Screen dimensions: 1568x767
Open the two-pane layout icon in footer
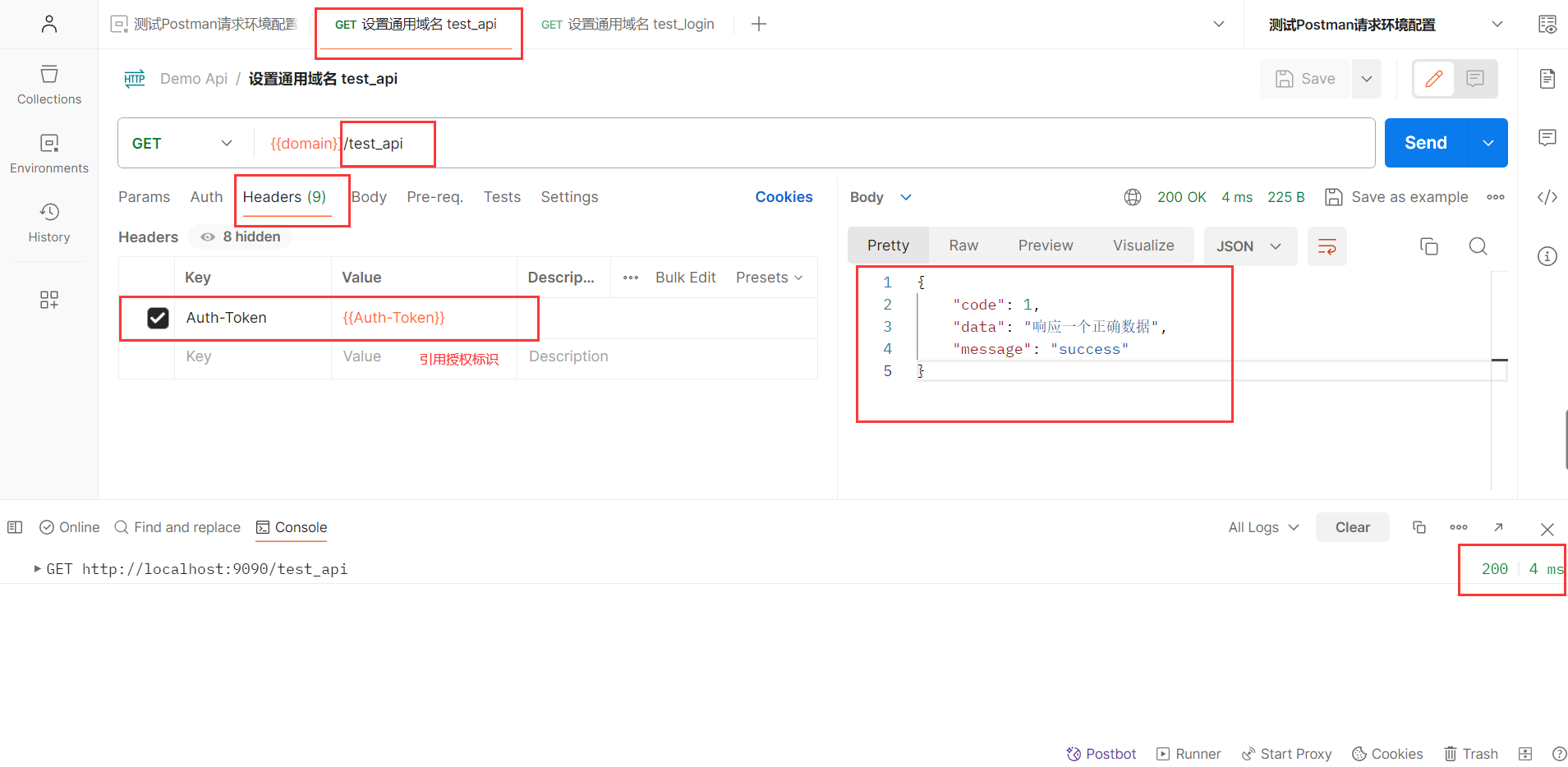click(x=1525, y=754)
